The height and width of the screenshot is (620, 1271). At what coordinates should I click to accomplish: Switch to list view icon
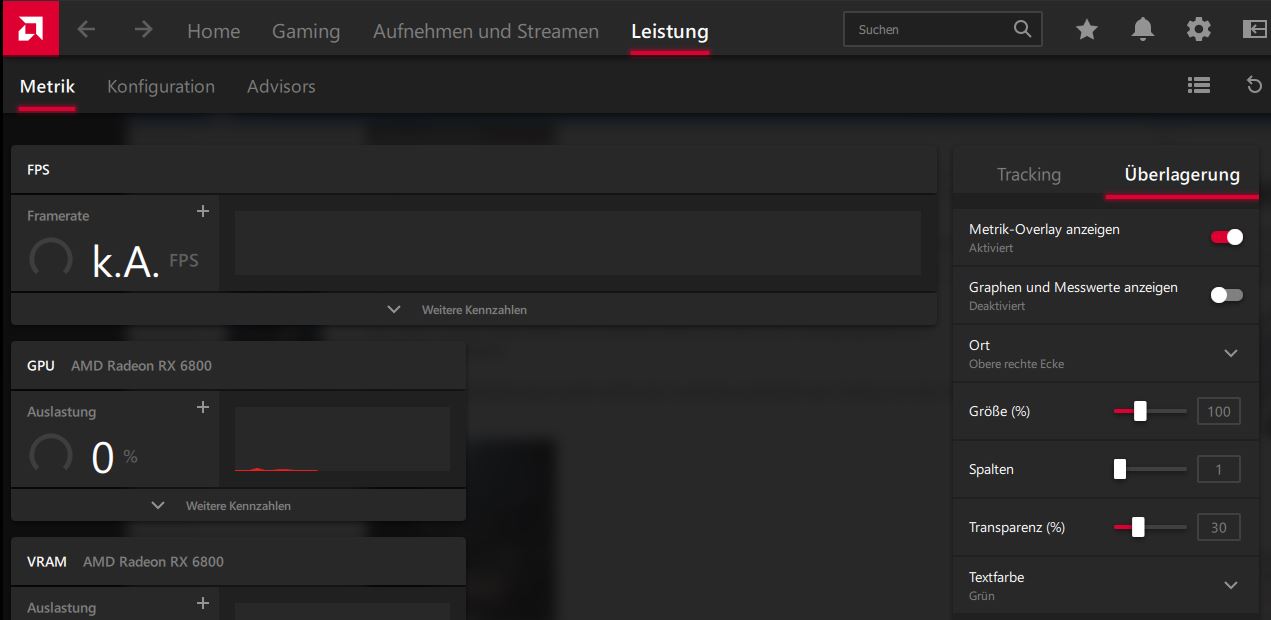pyautogui.click(x=1199, y=86)
